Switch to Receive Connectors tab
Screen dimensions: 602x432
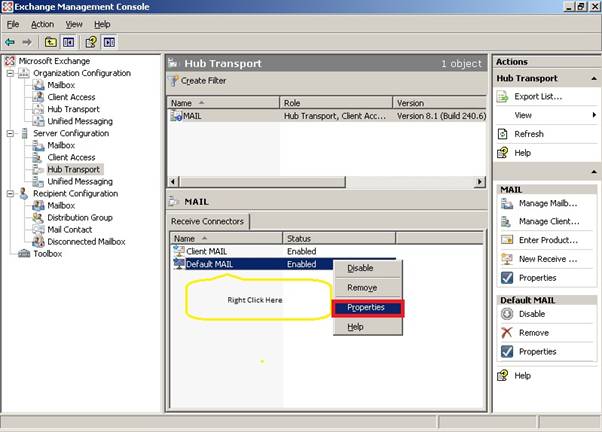point(207,221)
